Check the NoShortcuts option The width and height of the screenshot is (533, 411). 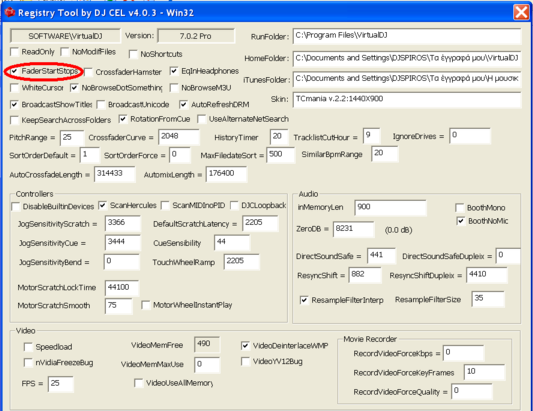(133, 54)
